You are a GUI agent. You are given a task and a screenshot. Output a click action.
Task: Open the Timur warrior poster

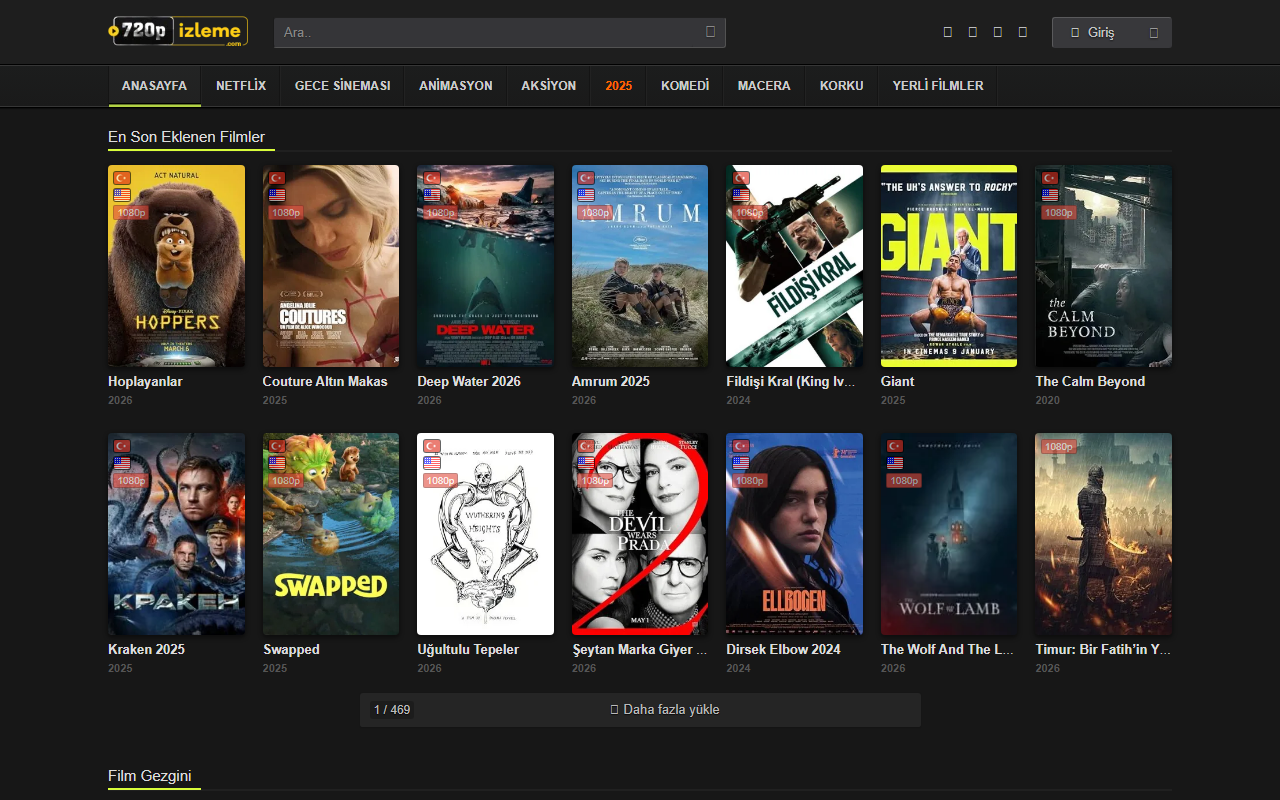pos(1103,534)
